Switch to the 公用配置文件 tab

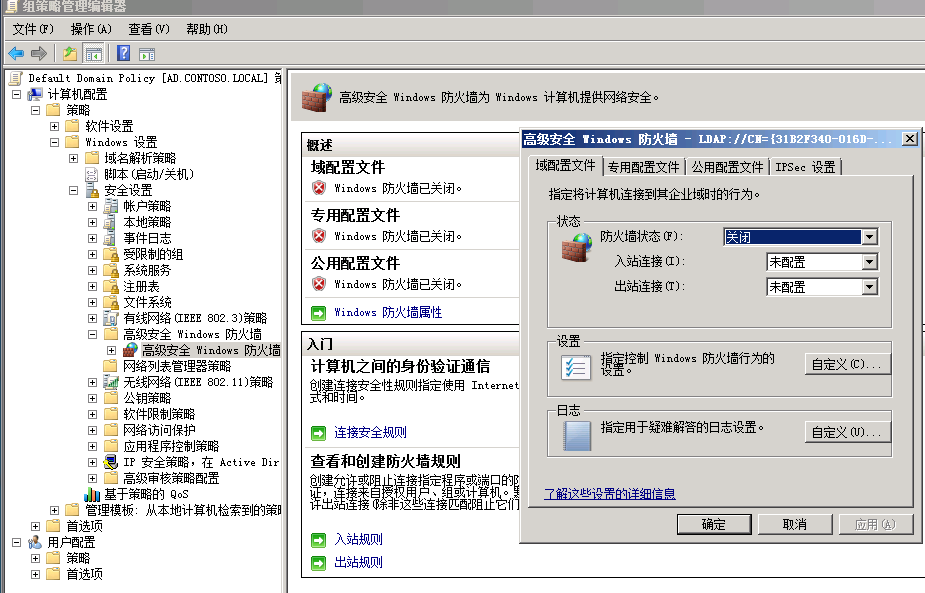tap(727, 167)
